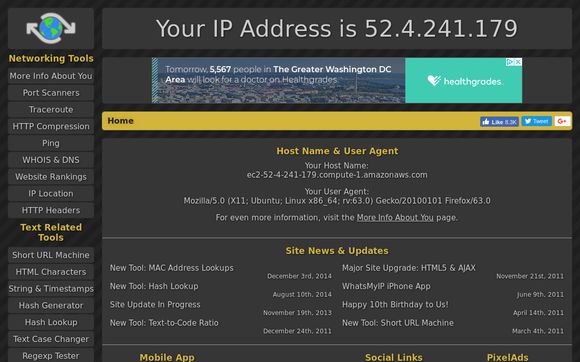Click the Mobile App heading
The height and width of the screenshot is (362, 580).
[x=167, y=357]
